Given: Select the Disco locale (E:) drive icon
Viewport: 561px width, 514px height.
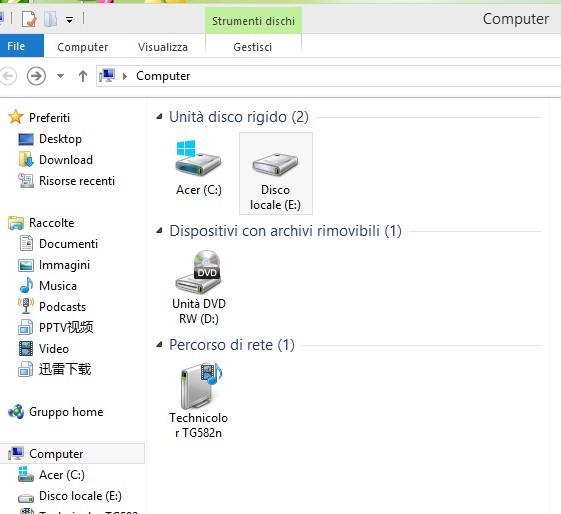Looking at the screenshot, I should [x=275, y=164].
